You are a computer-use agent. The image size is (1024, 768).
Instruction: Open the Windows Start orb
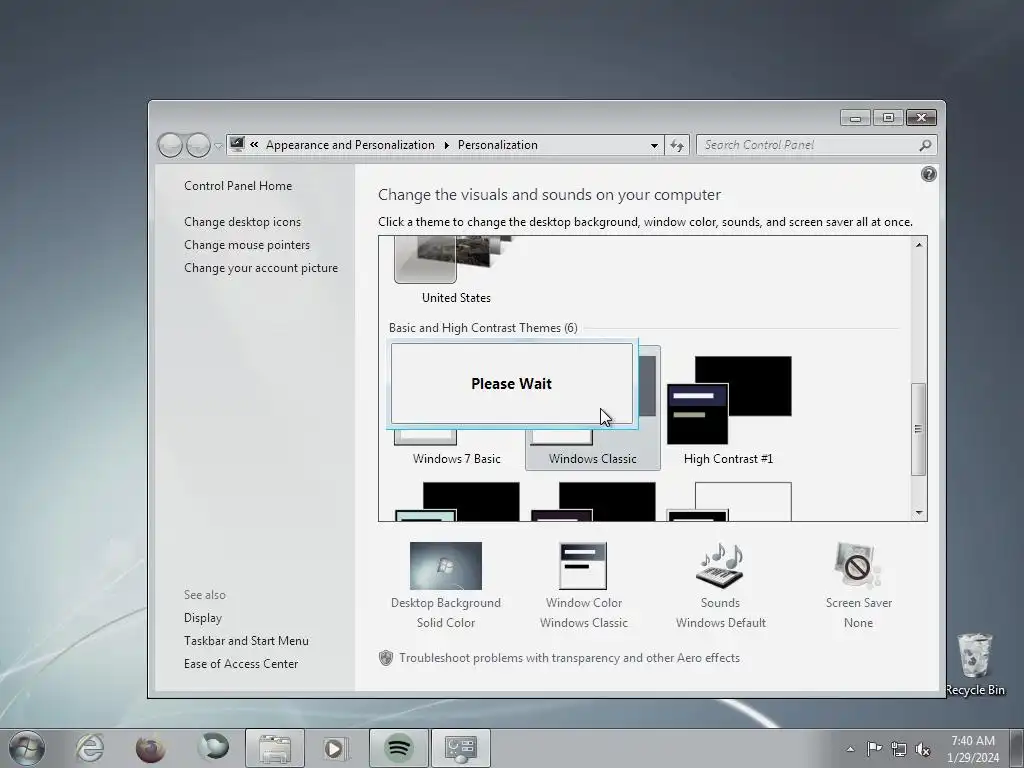tap(27, 748)
